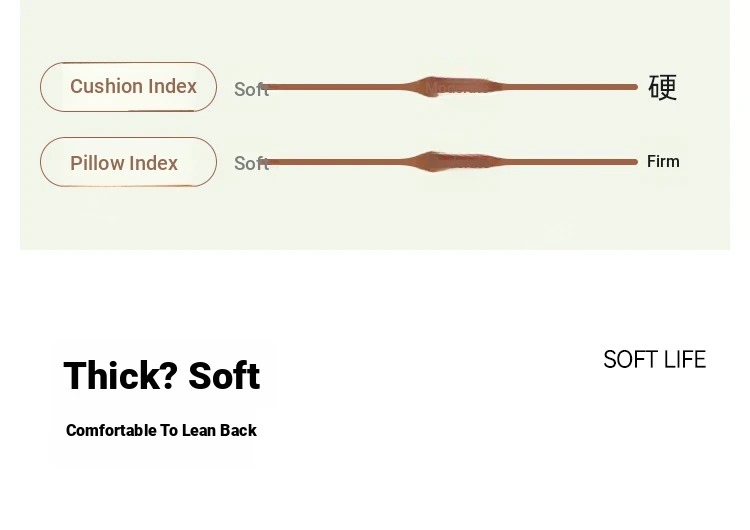Click the word 'Cushion' in the first pill
This screenshot has width=750, height=530.
pyautogui.click(x=106, y=87)
